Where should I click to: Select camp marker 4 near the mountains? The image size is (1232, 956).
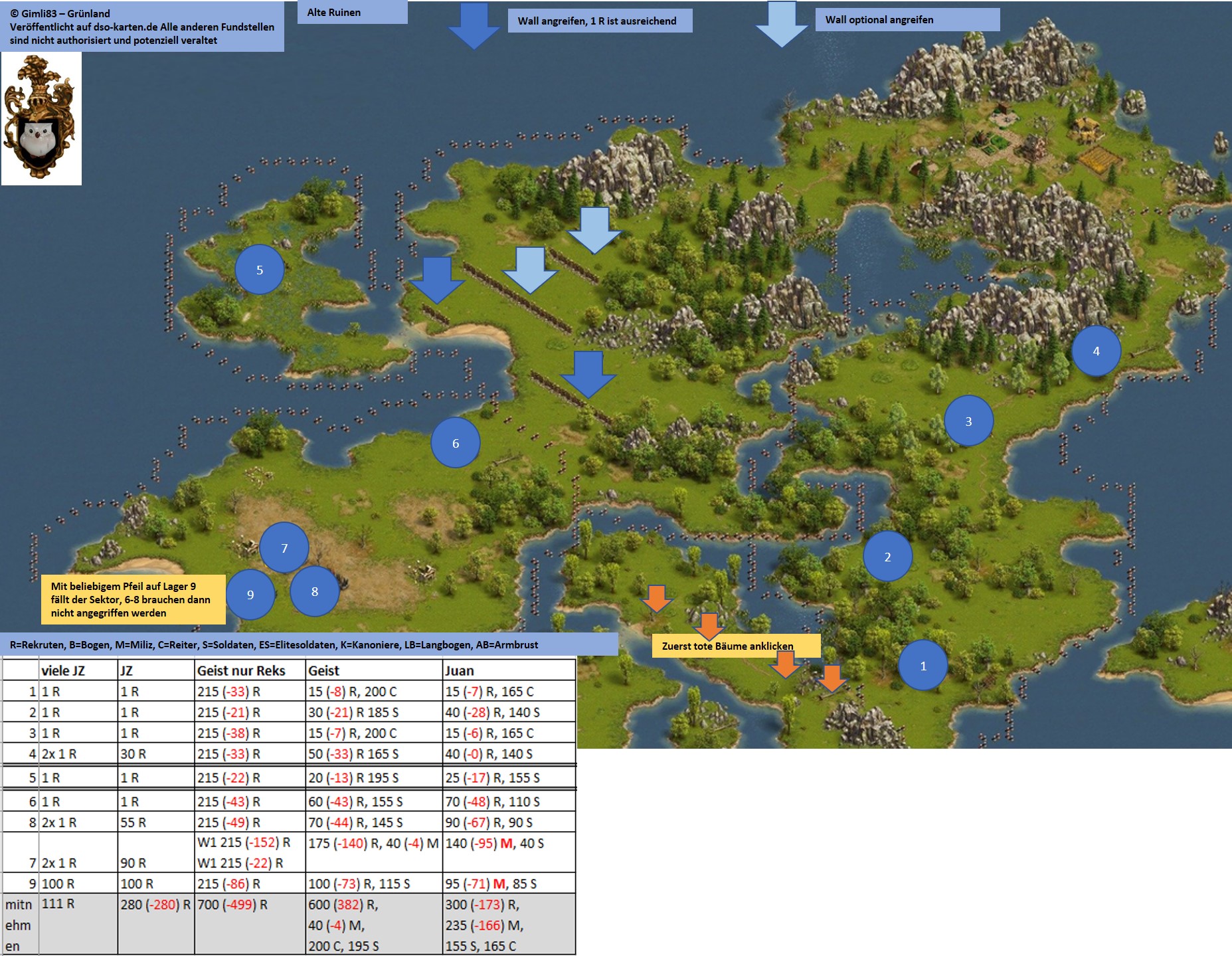1096,351
